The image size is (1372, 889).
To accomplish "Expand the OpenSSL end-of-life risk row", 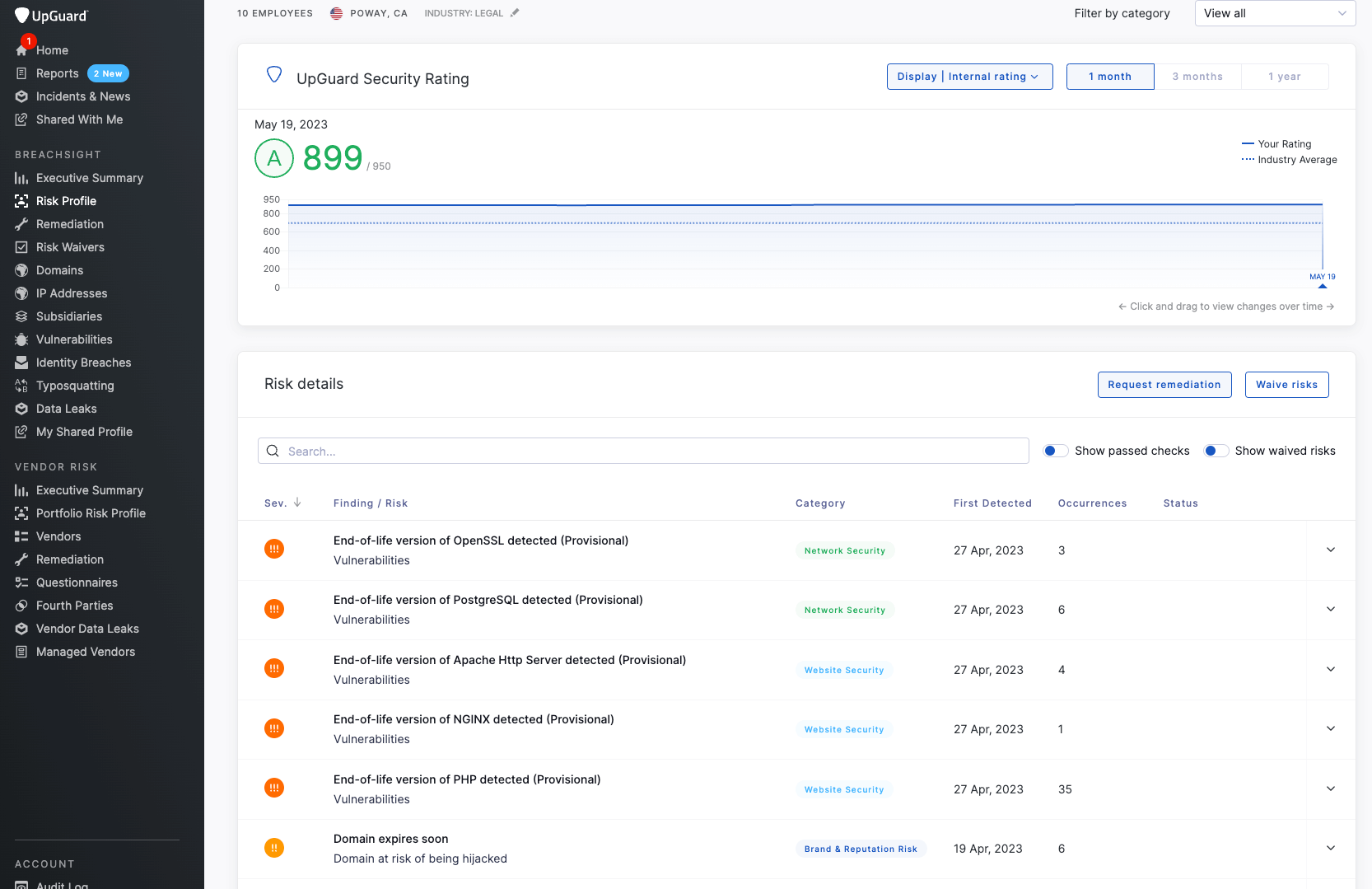I will click(x=1331, y=550).
